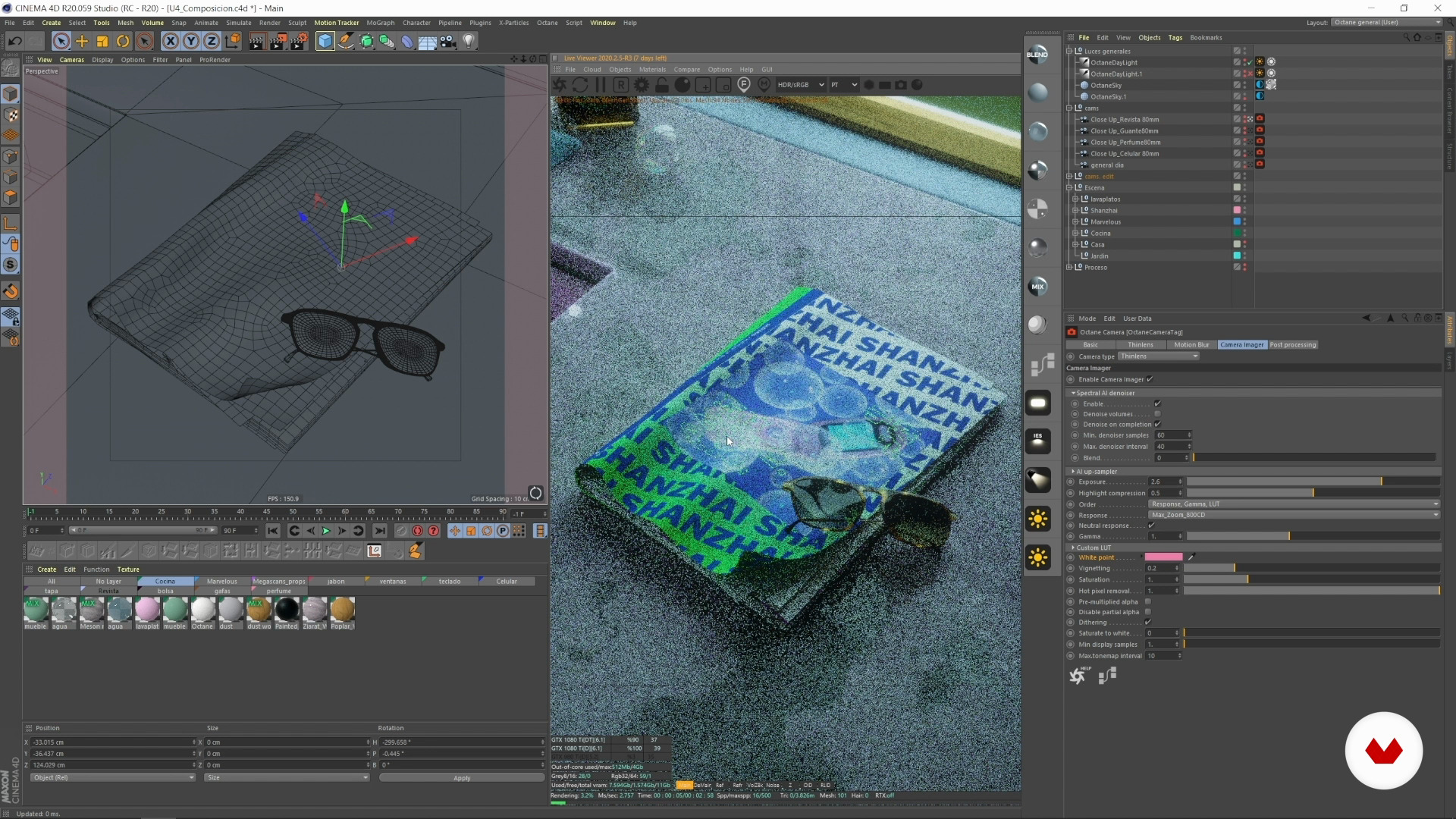
Task: Open Texture menu in material manager
Action: click(128, 570)
